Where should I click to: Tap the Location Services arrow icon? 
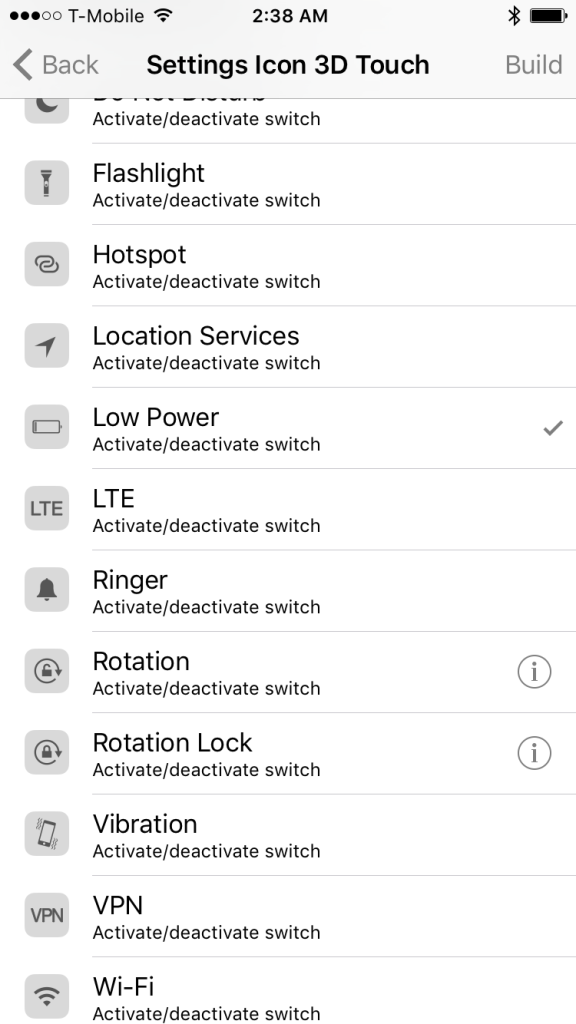click(x=46, y=345)
